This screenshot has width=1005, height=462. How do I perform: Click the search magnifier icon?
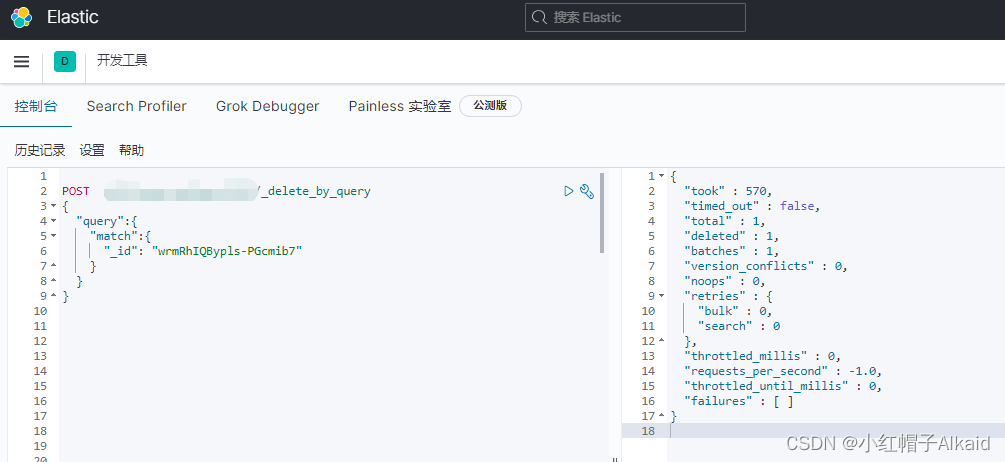[540, 17]
